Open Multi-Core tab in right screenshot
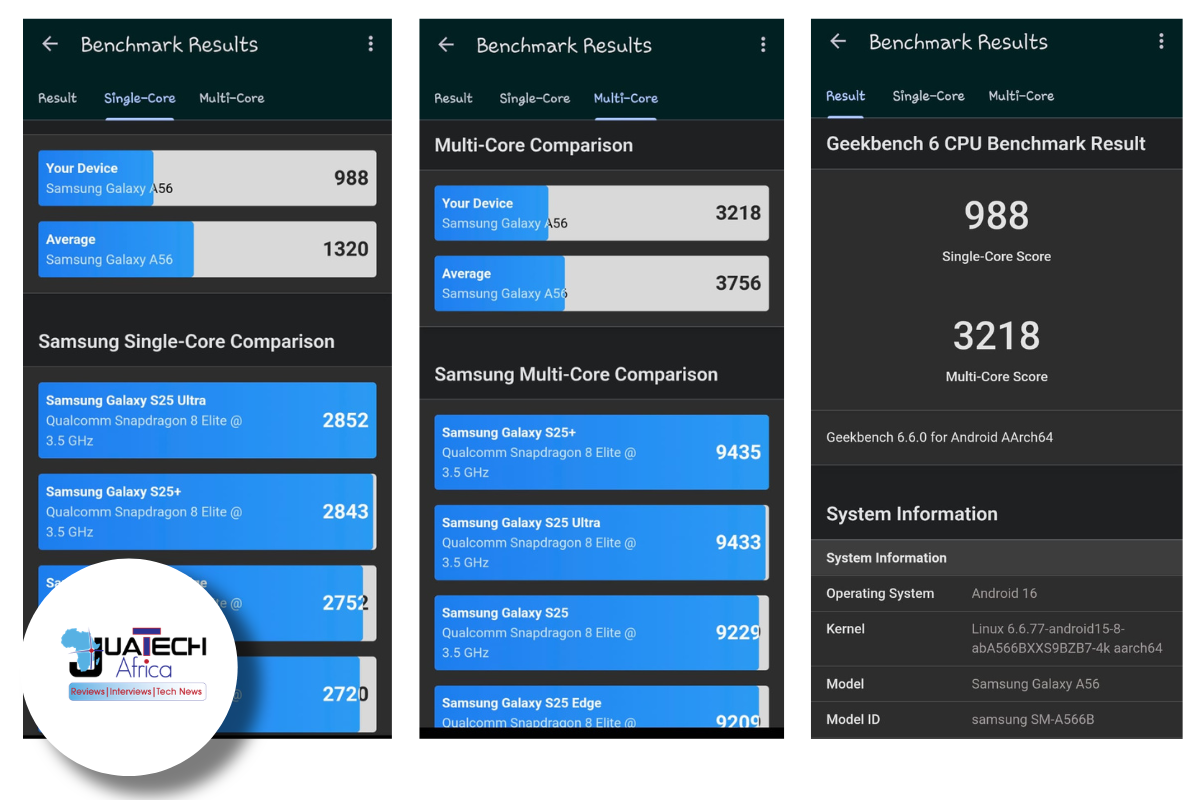Screen dimensions: 1200x800 [1021, 96]
